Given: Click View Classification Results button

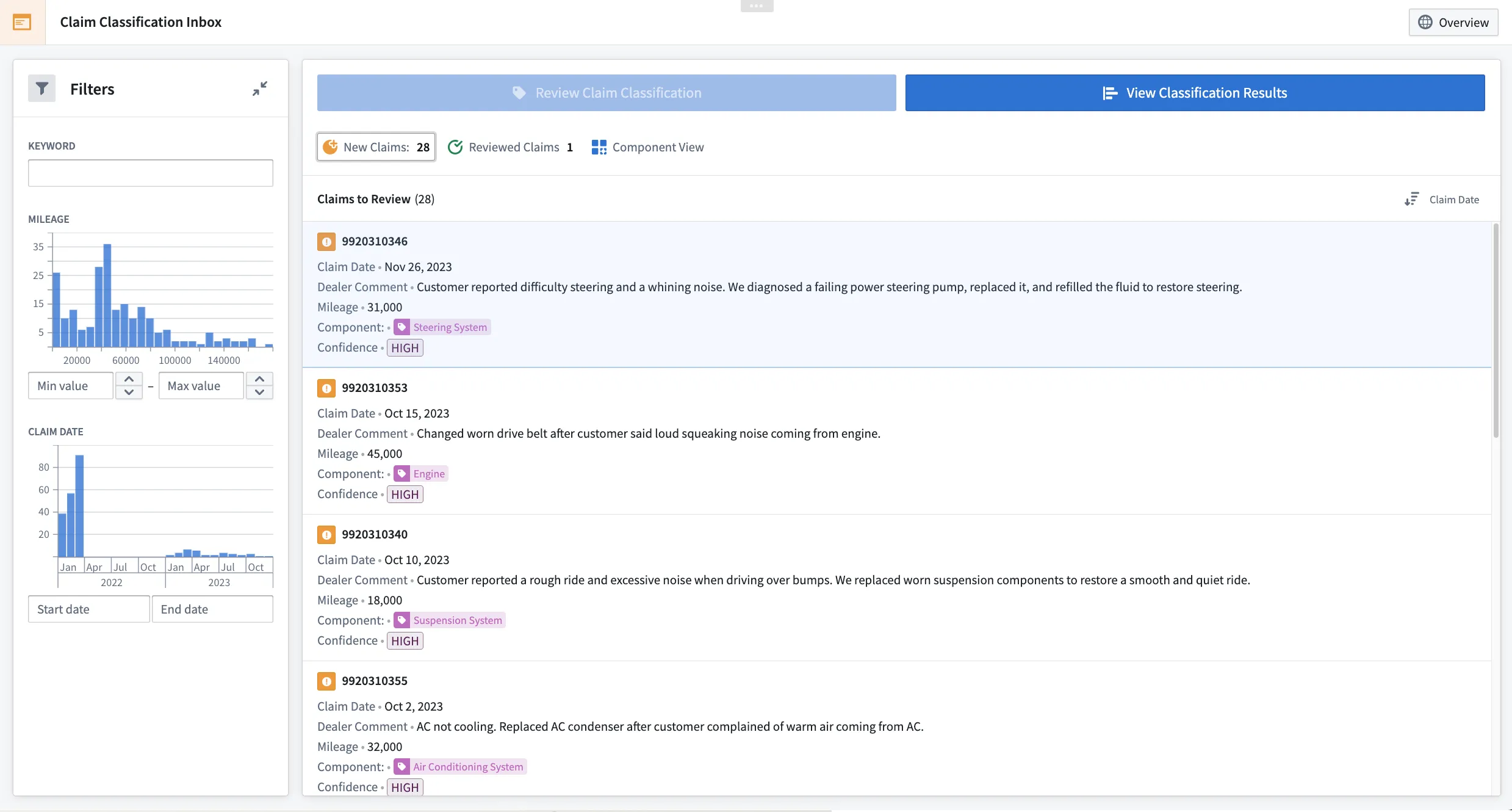Looking at the screenshot, I should tap(1195, 93).
